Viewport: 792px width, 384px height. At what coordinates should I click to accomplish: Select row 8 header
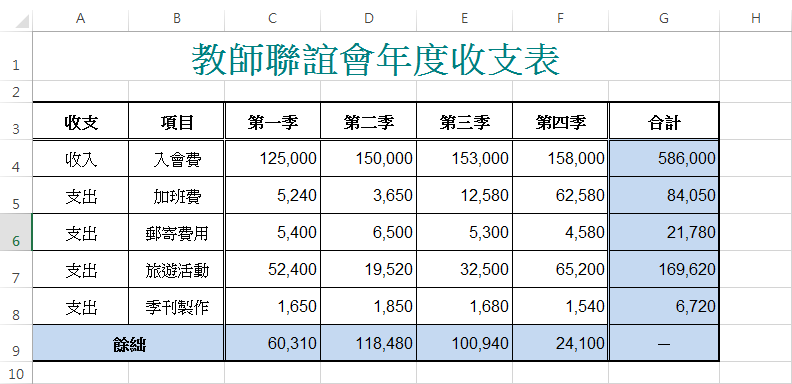16,306
